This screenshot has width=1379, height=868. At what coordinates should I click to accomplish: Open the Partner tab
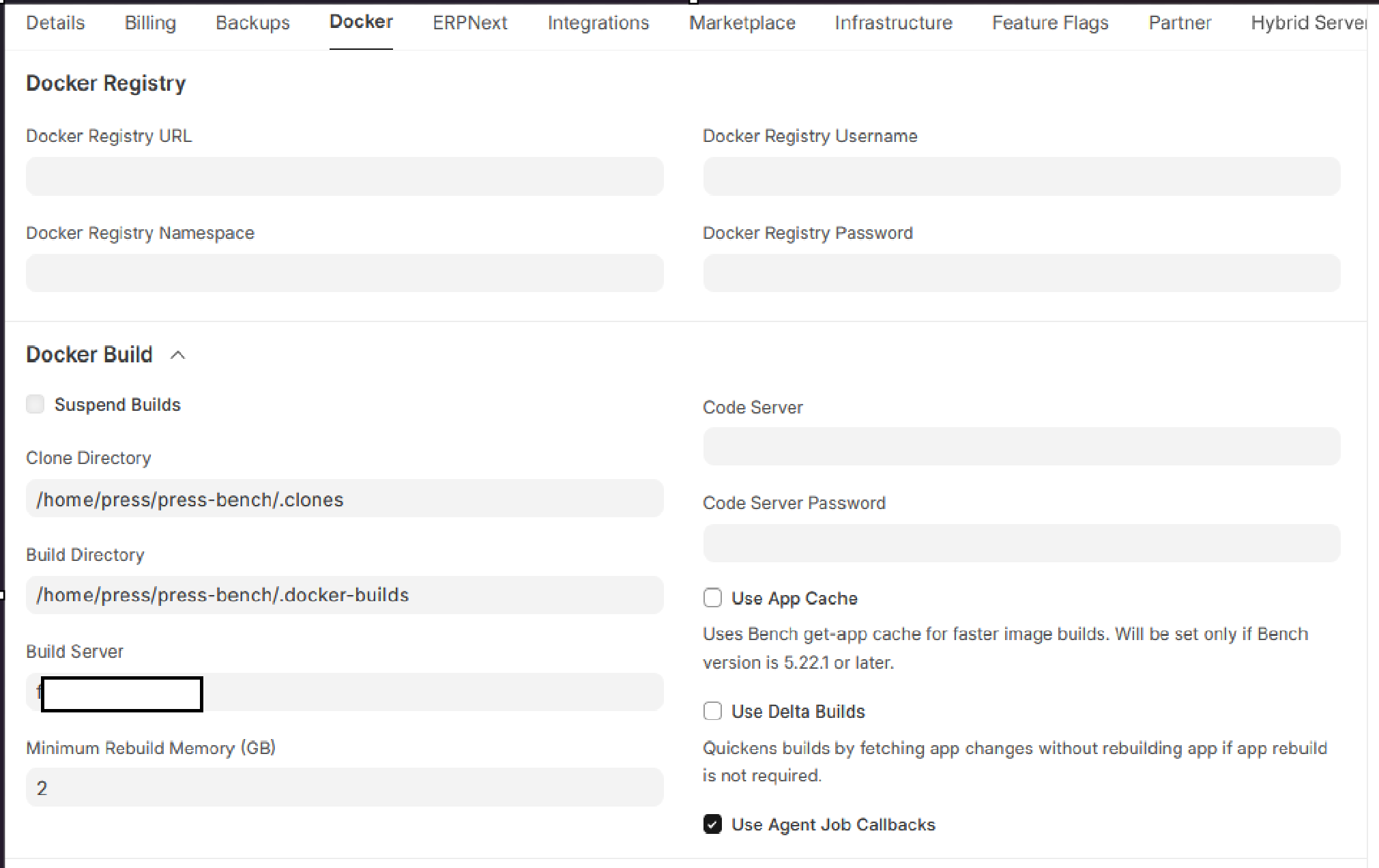pyautogui.click(x=1180, y=23)
